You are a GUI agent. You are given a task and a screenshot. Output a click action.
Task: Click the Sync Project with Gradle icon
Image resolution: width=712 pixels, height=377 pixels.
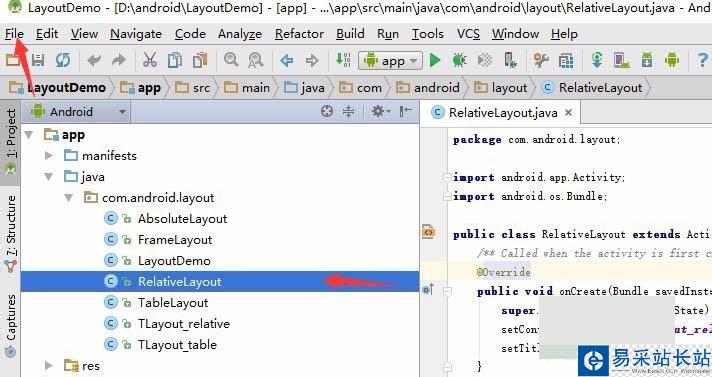tap(597, 60)
